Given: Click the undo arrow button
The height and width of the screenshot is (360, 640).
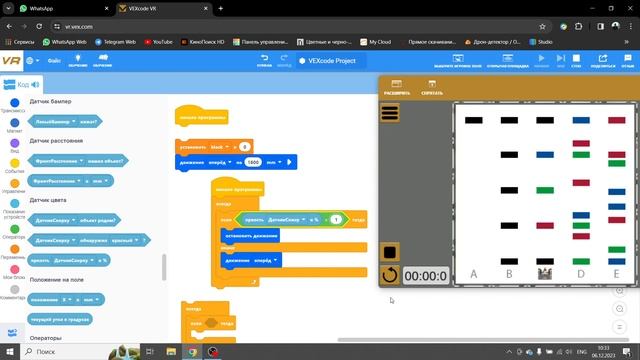Looking at the screenshot, I should point(264,60).
